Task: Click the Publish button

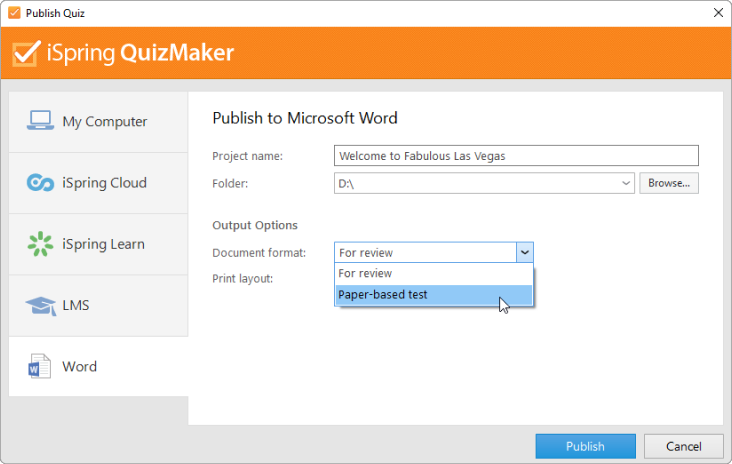Action: (585, 446)
